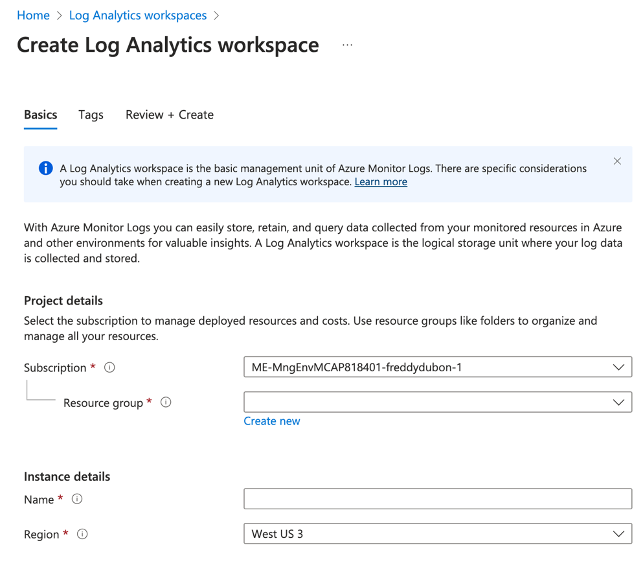Viewport: 644px width, 578px height.
Task: Click the Create Log Analytics workspace title
Action: [x=168, y=45]
